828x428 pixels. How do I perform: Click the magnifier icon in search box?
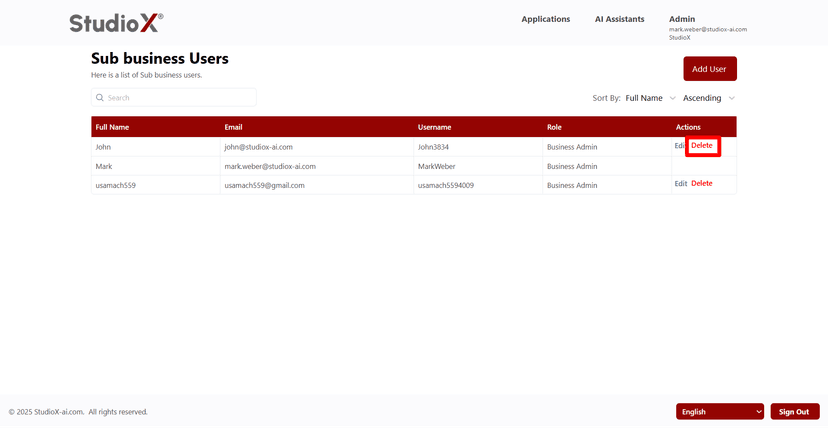pos(100,98)
